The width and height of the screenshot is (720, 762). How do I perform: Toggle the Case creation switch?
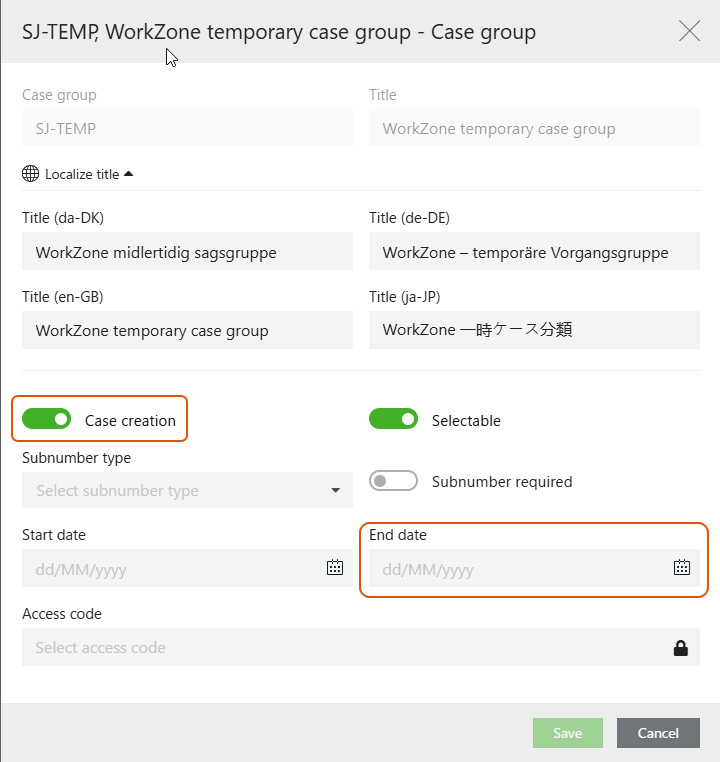[47, 420]
